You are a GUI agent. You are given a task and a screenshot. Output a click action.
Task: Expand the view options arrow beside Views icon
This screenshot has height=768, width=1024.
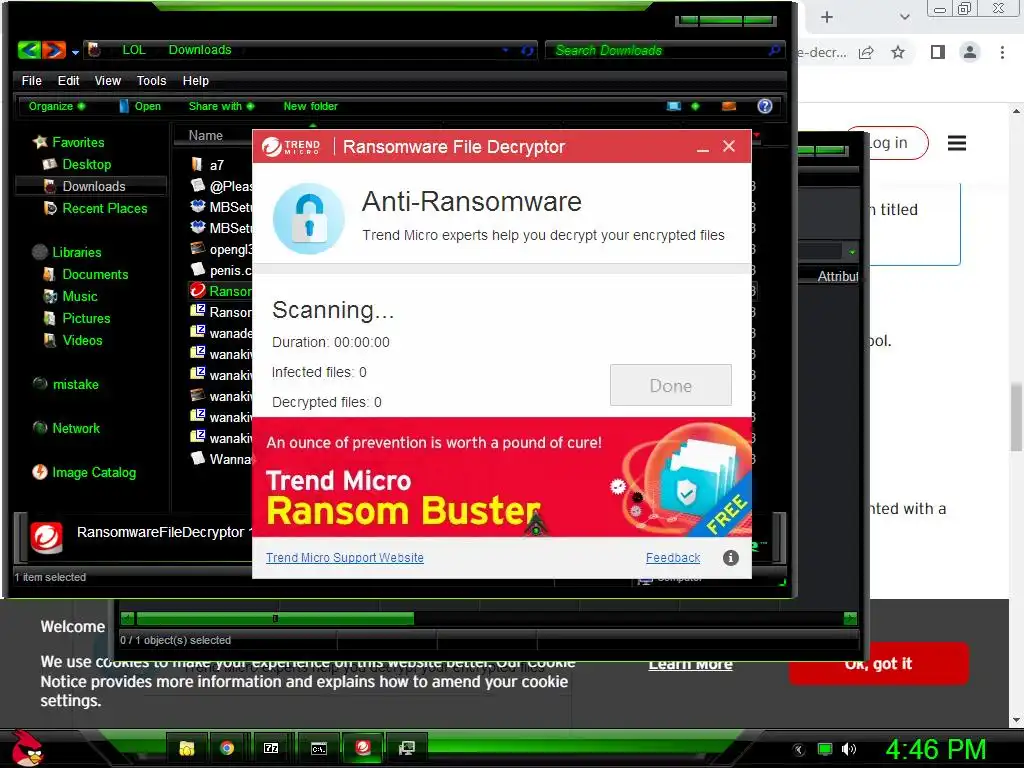pos(695,106)
